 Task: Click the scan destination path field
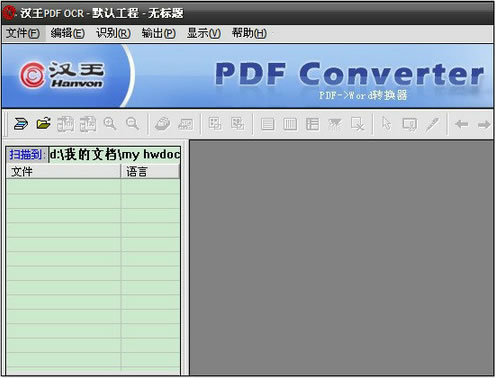[115, 155]
